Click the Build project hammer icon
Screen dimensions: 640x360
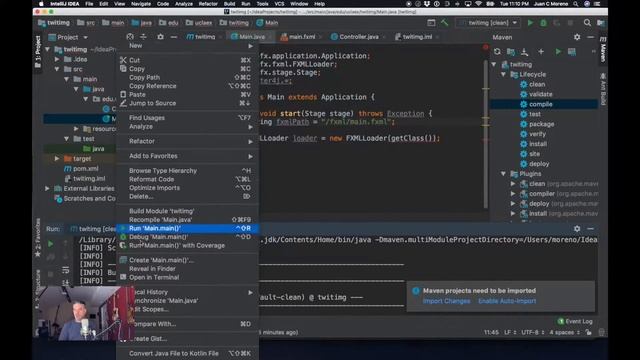(x=444, y=23)
